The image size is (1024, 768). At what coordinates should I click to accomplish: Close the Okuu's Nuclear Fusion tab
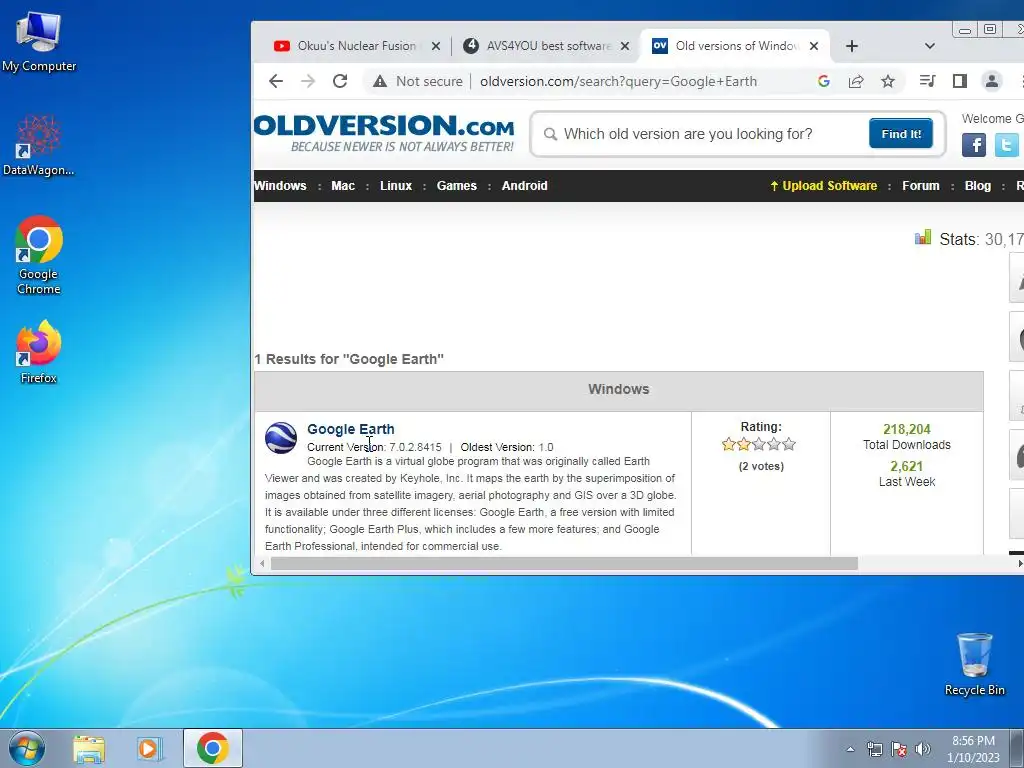click(x=436, y=46)
